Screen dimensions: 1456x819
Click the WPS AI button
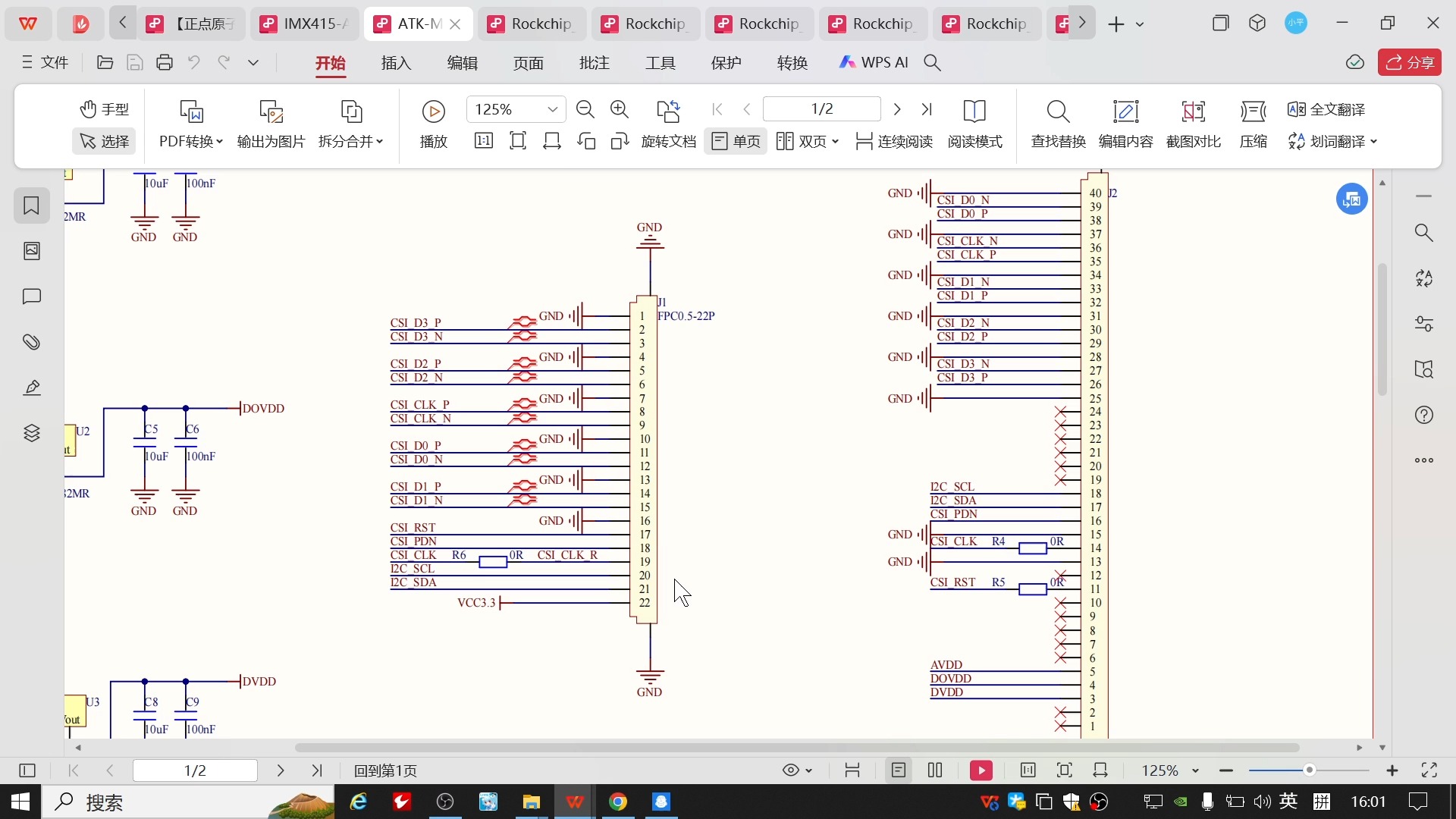879,62
